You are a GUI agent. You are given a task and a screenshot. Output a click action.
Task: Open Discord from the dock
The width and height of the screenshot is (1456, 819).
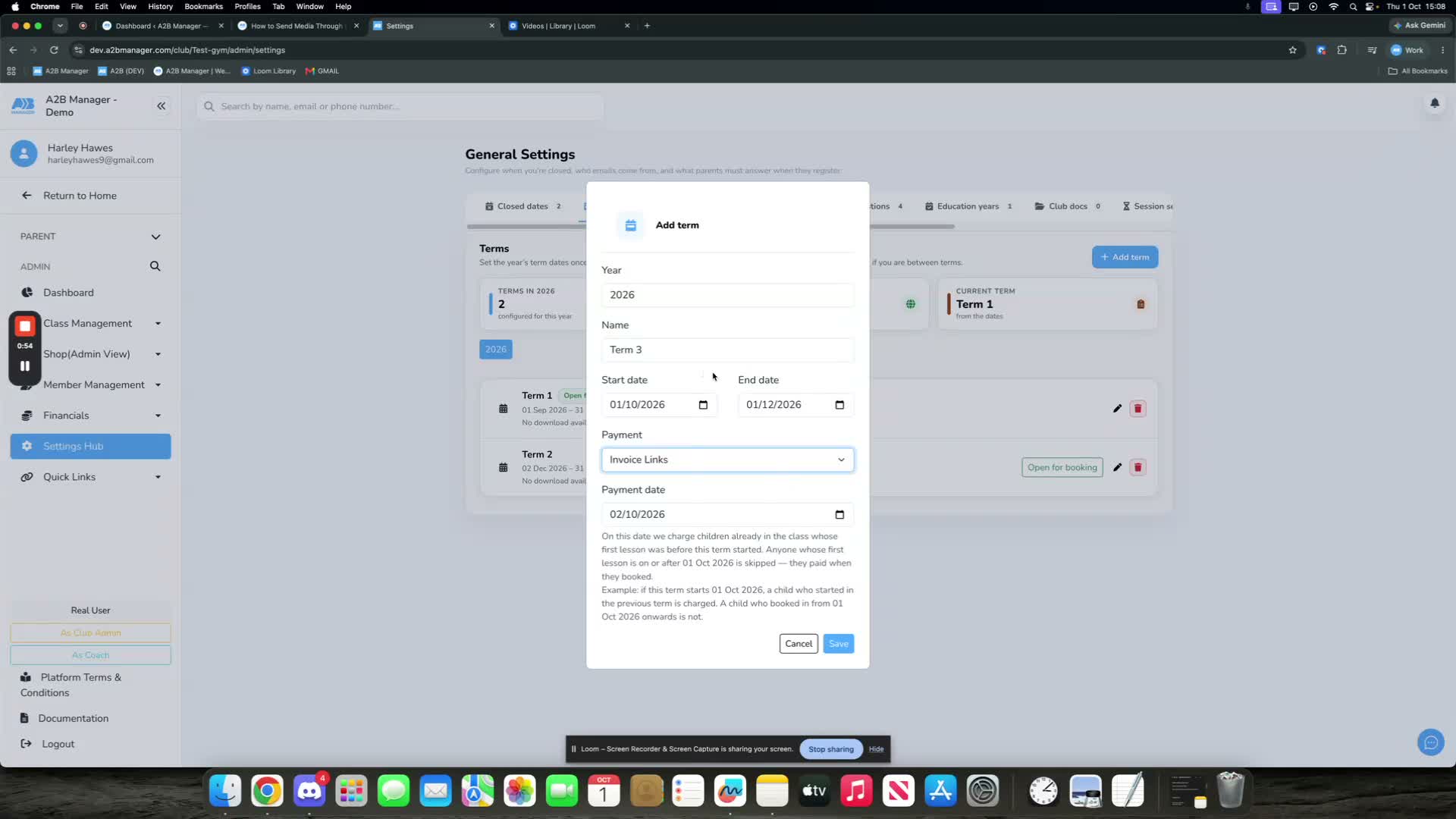[x=309, y=791]
